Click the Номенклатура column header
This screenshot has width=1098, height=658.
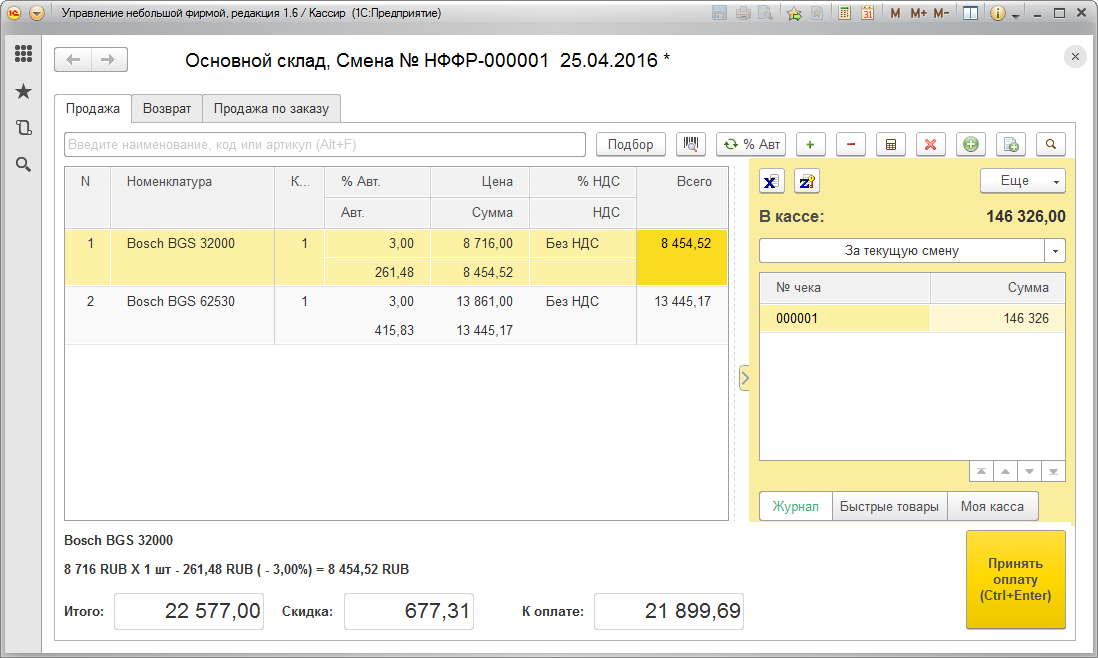[x=193, y=197]
